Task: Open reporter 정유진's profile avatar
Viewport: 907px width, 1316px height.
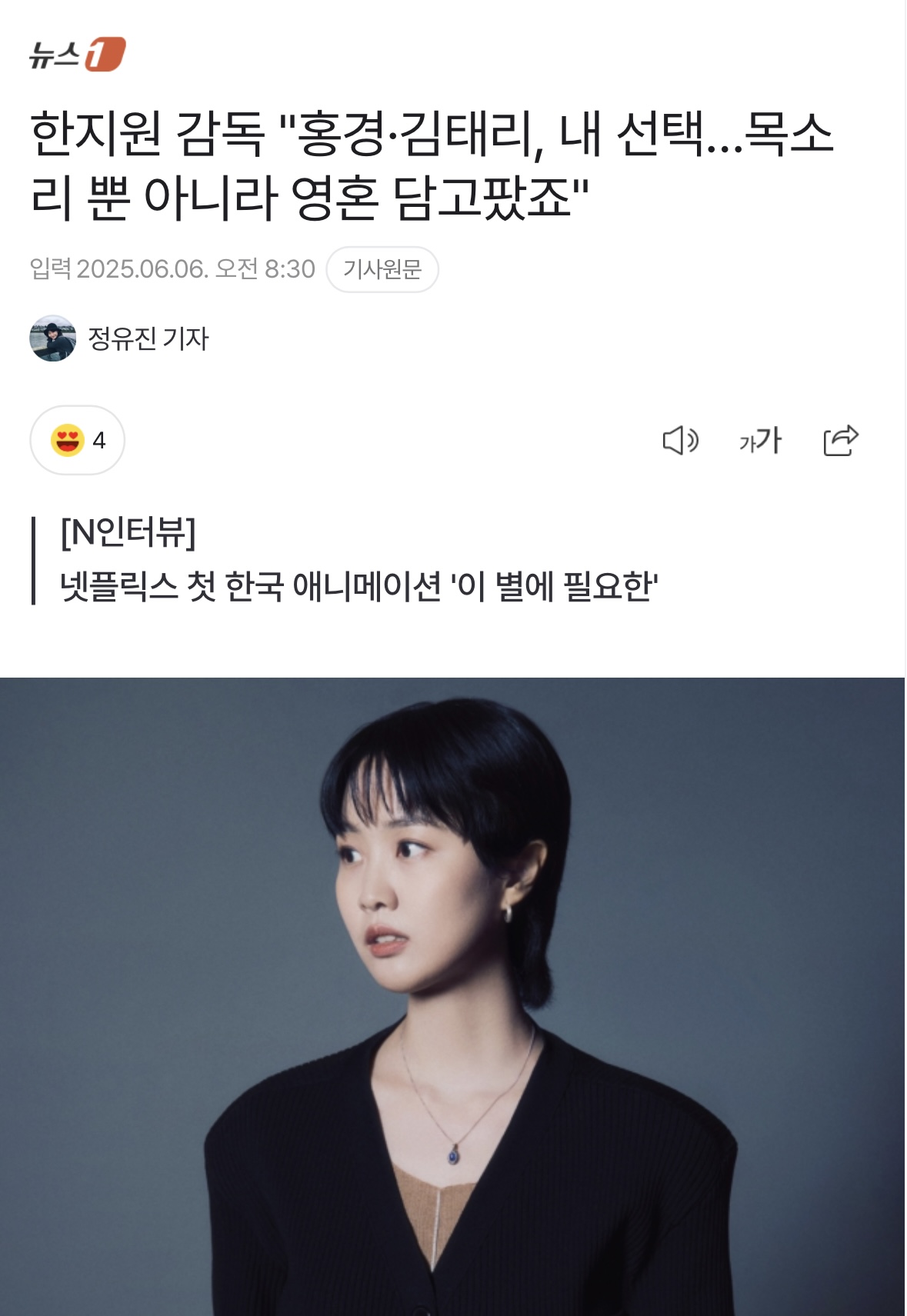Action: [53, 338]
